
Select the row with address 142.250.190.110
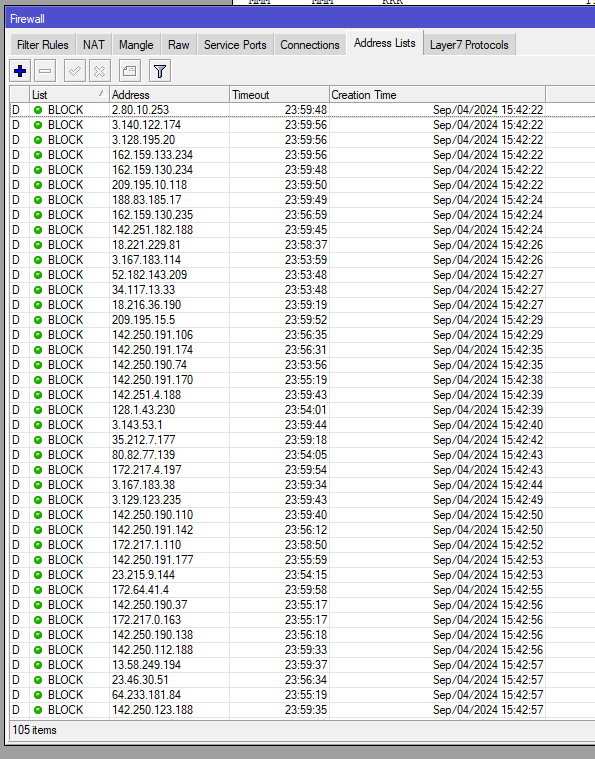302,515
